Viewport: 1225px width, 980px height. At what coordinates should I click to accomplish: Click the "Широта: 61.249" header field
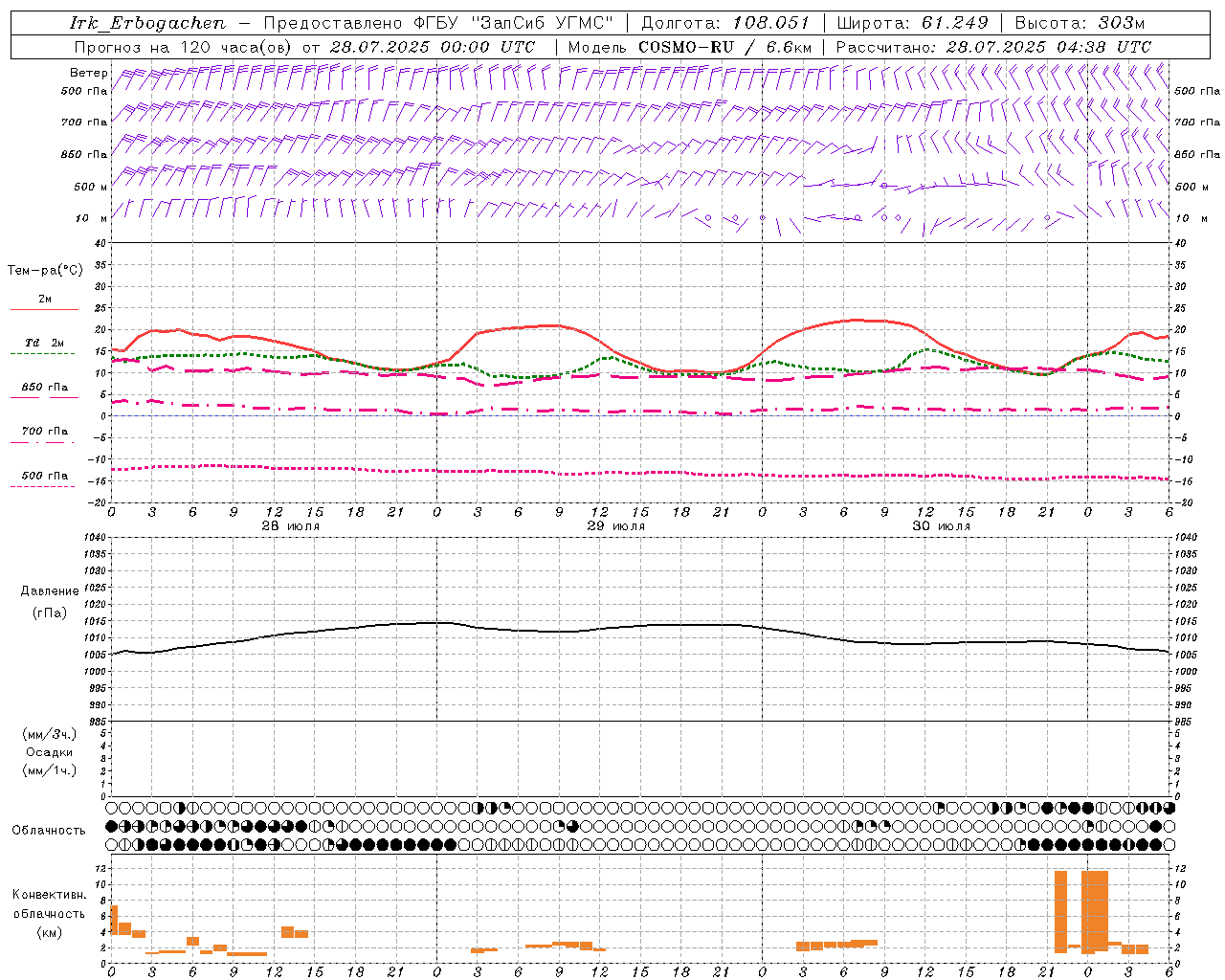(912, 23)
